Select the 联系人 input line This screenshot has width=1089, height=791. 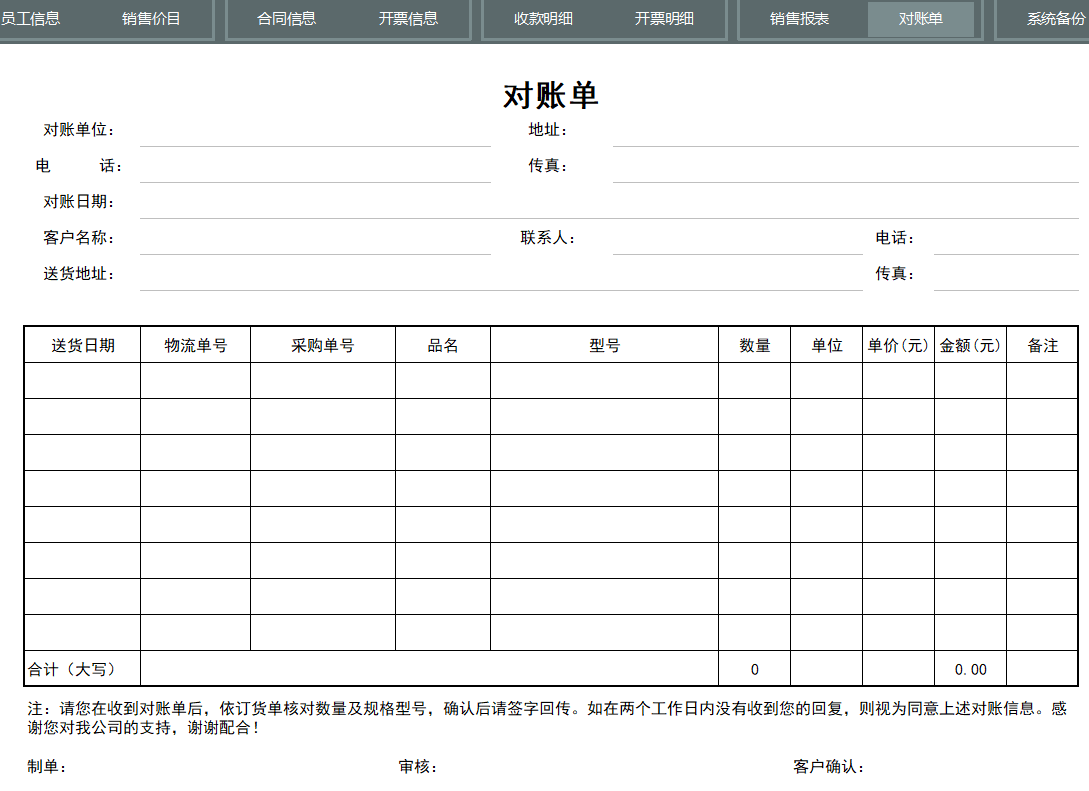738,238
